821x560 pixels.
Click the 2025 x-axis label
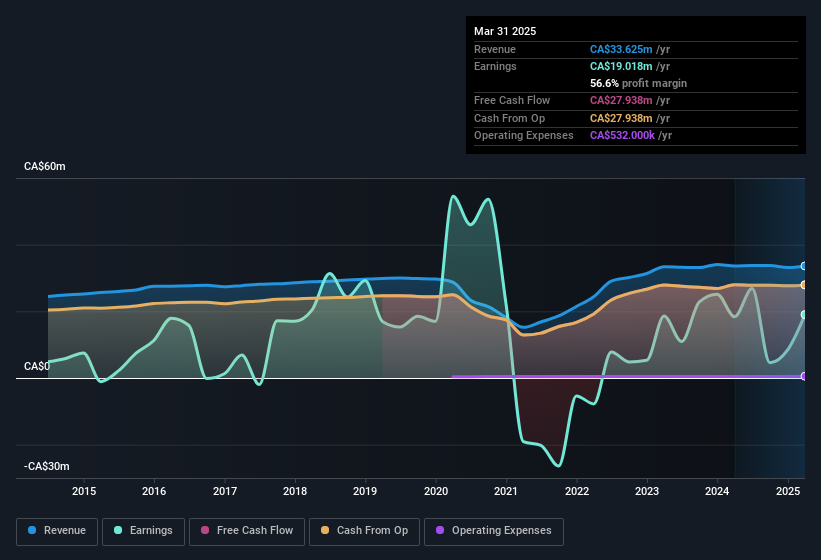pyautogui.click(x=787, y=491)
